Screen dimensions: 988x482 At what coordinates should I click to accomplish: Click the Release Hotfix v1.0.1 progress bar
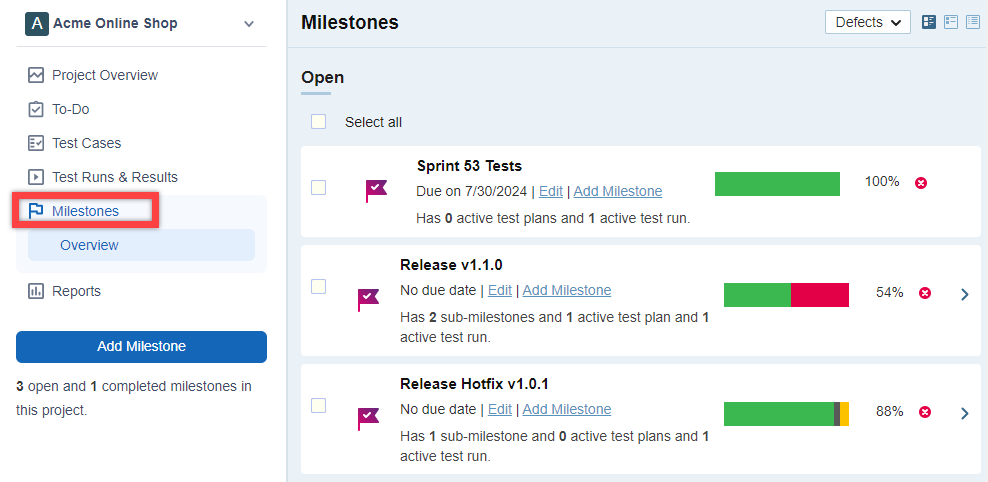tap(786, 413)
